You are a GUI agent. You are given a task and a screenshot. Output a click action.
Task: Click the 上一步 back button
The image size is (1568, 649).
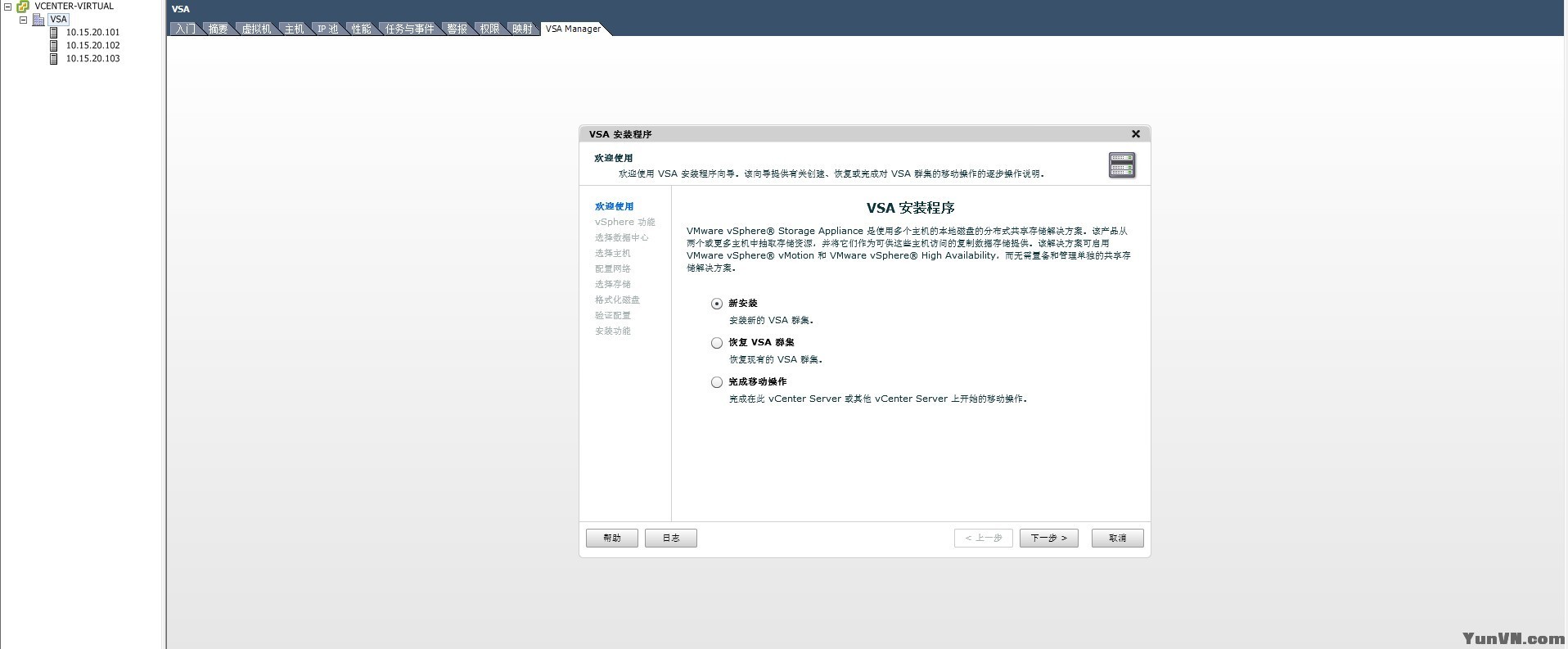984,539
